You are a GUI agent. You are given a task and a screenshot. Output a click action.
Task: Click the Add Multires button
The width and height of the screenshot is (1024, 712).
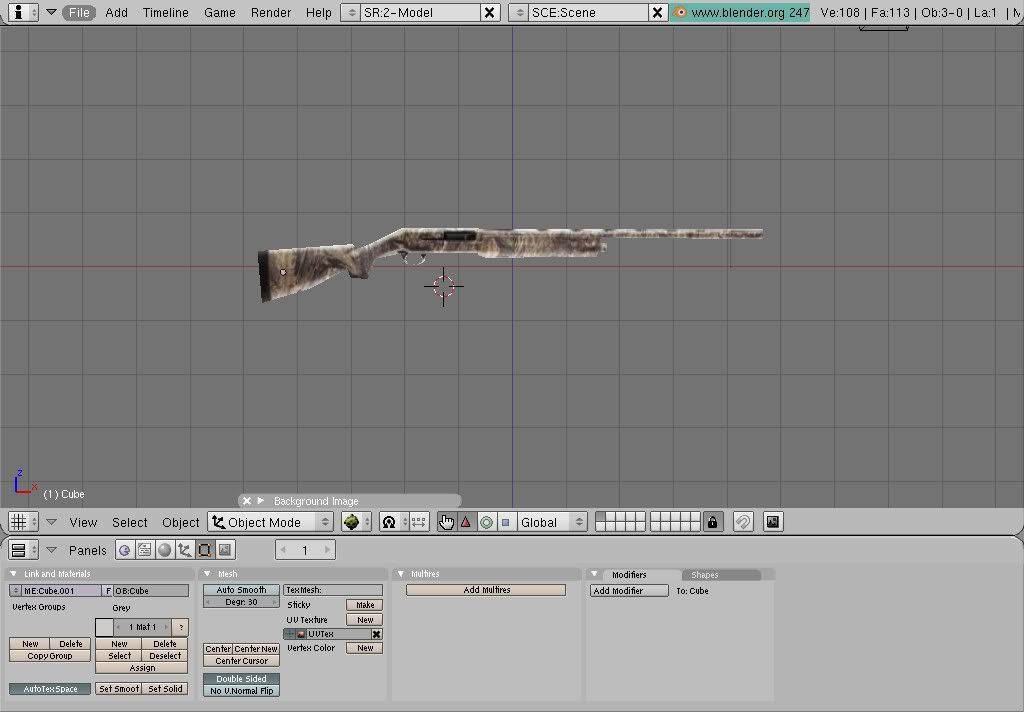tap(486, 590)
